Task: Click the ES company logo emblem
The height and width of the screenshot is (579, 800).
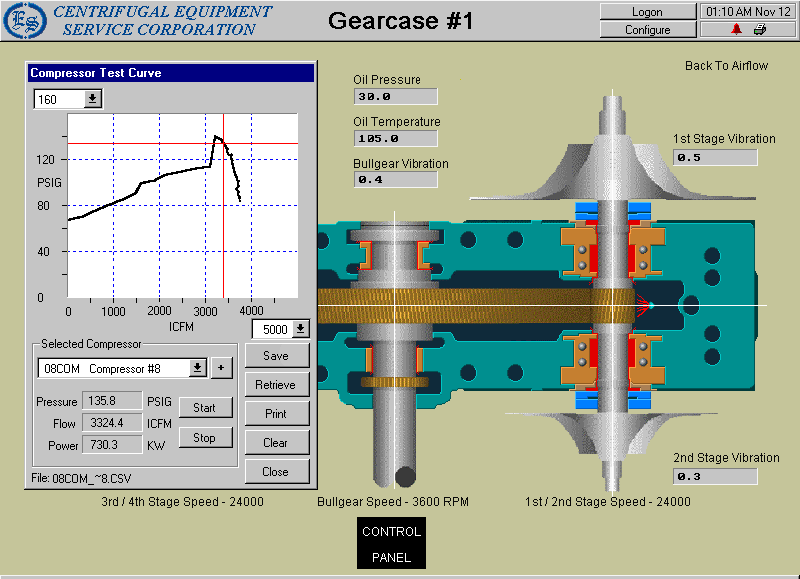Action: [x=25, y=20]
